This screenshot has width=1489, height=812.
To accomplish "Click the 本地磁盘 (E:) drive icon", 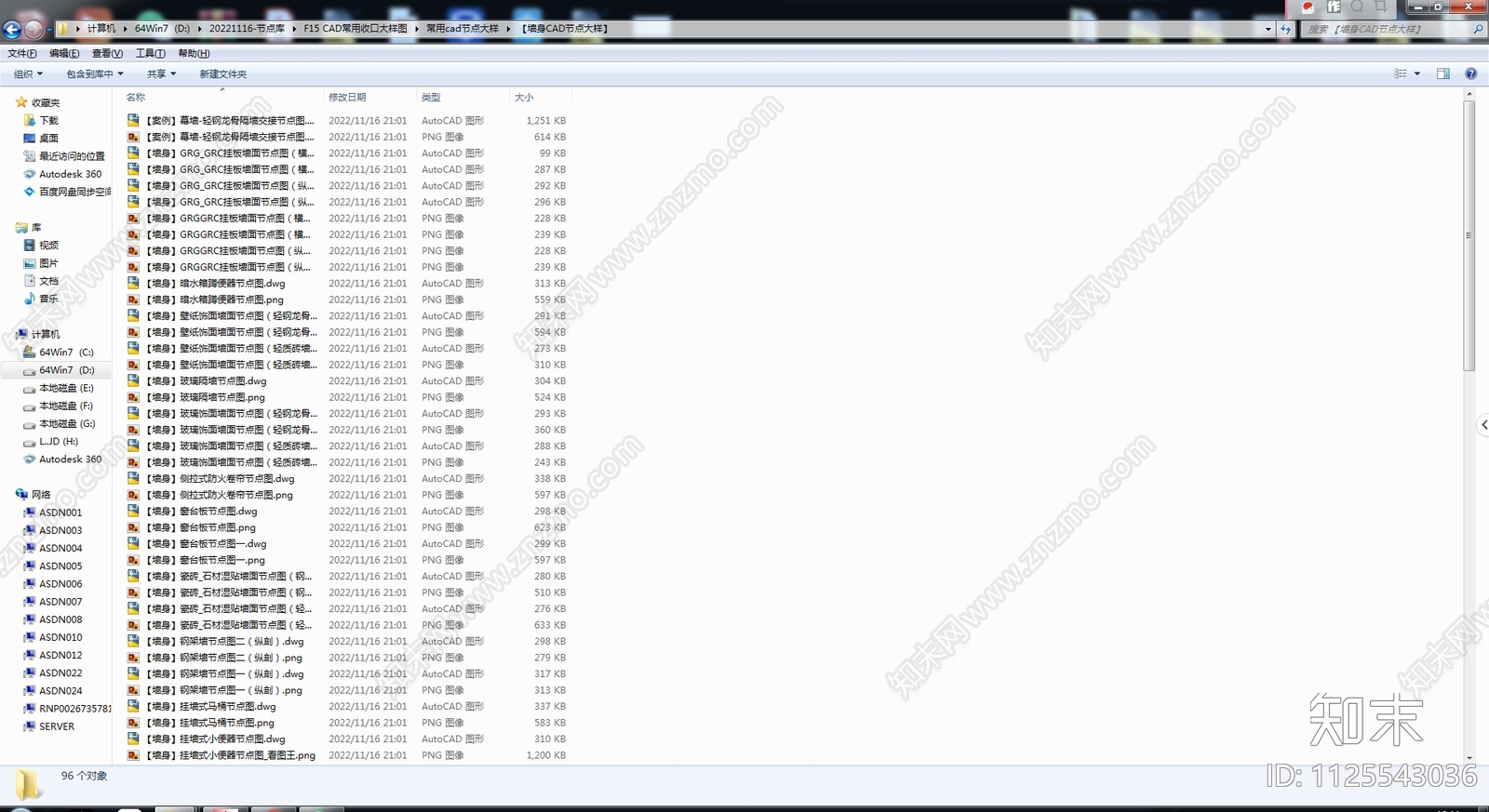I will 30,388.
